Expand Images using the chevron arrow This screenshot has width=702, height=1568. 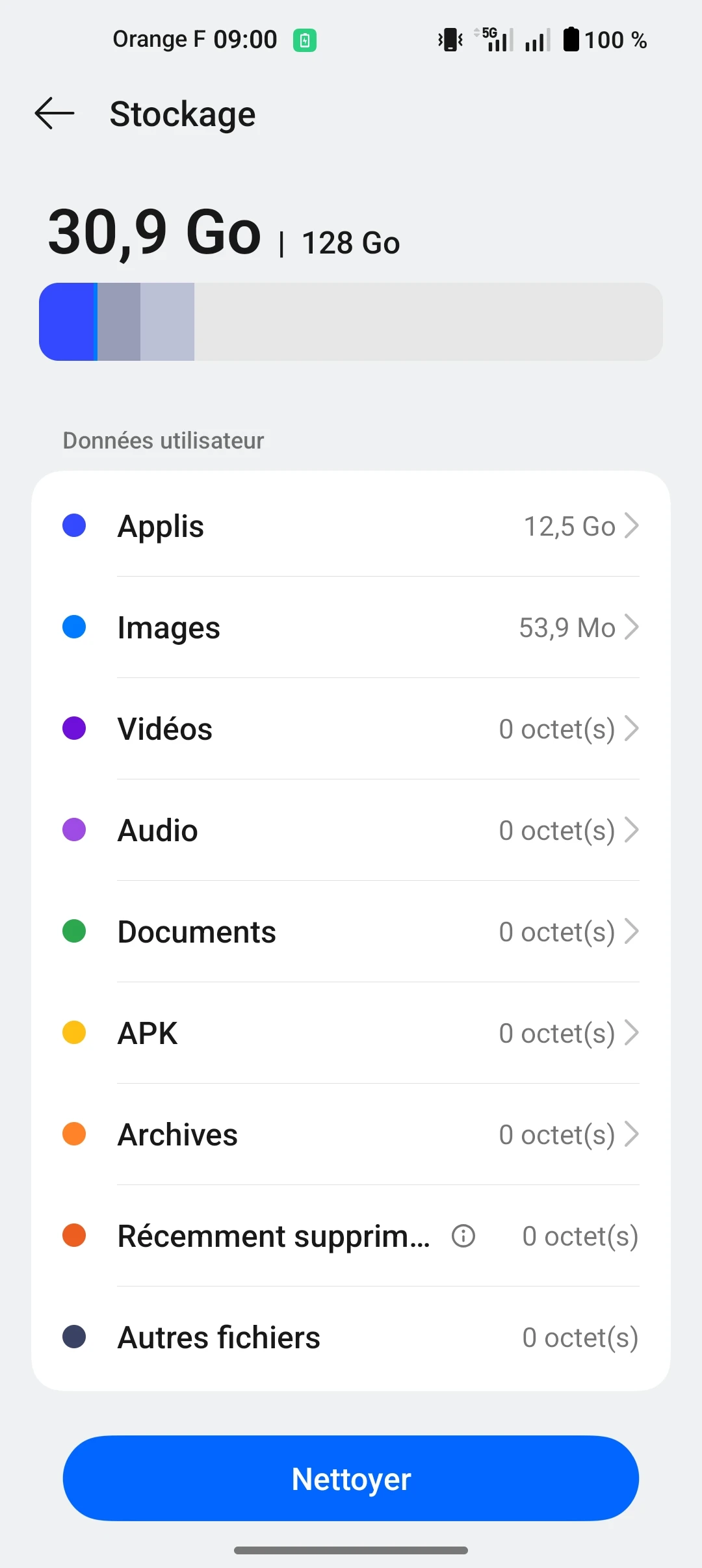tap(631, 627)
